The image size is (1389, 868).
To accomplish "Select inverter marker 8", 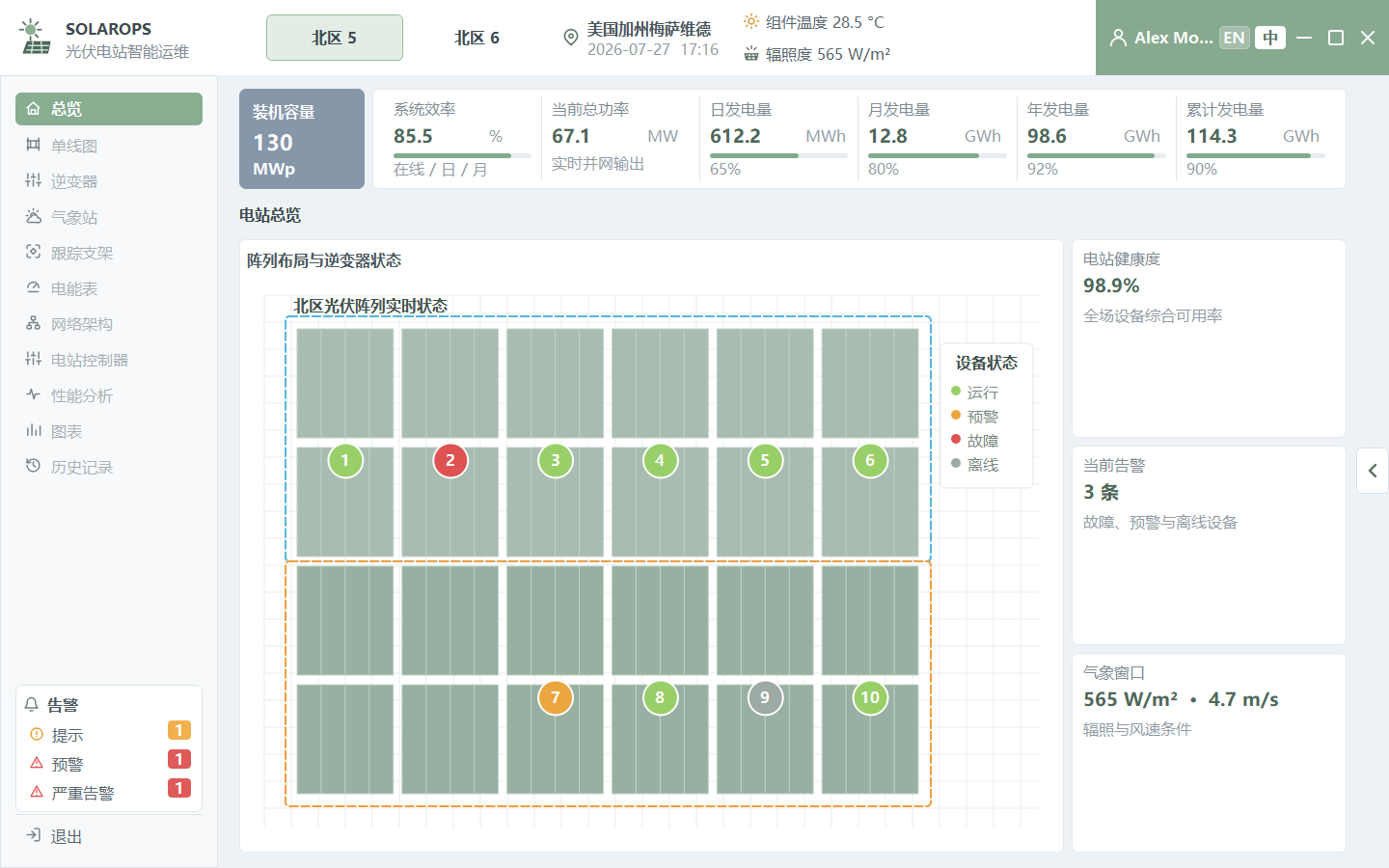I will [660, 697].
